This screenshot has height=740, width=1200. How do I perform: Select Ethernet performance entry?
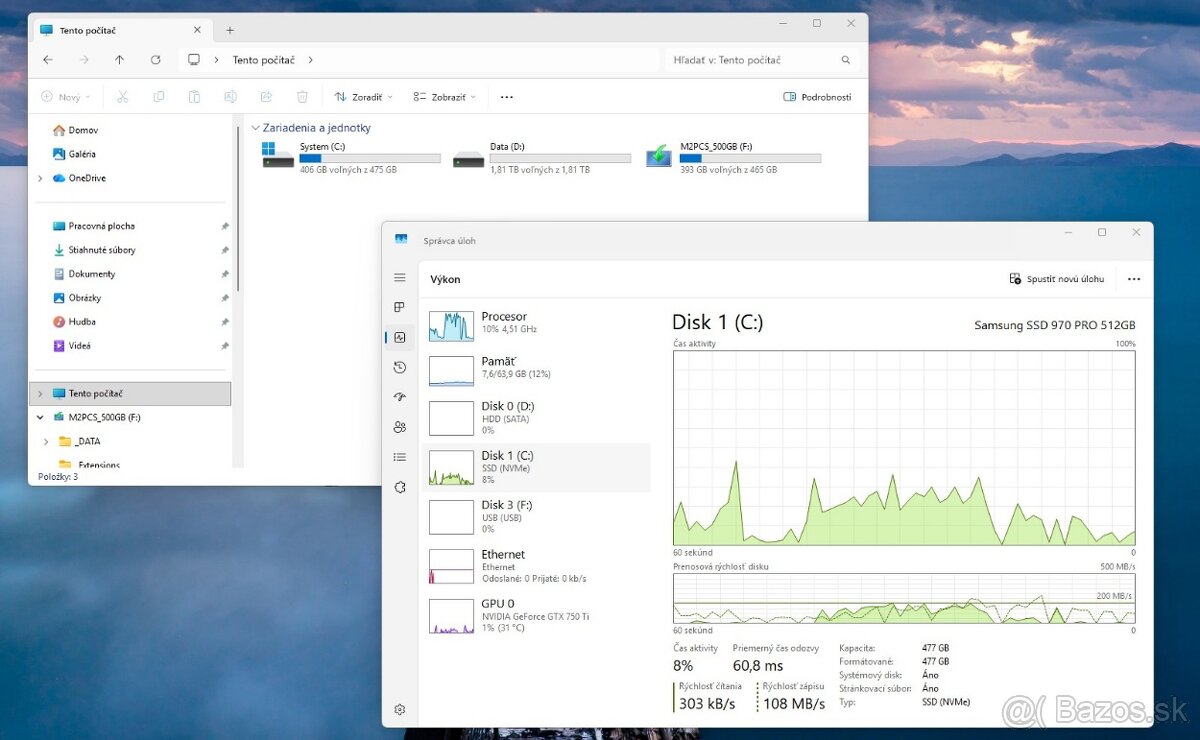[539, 566]
